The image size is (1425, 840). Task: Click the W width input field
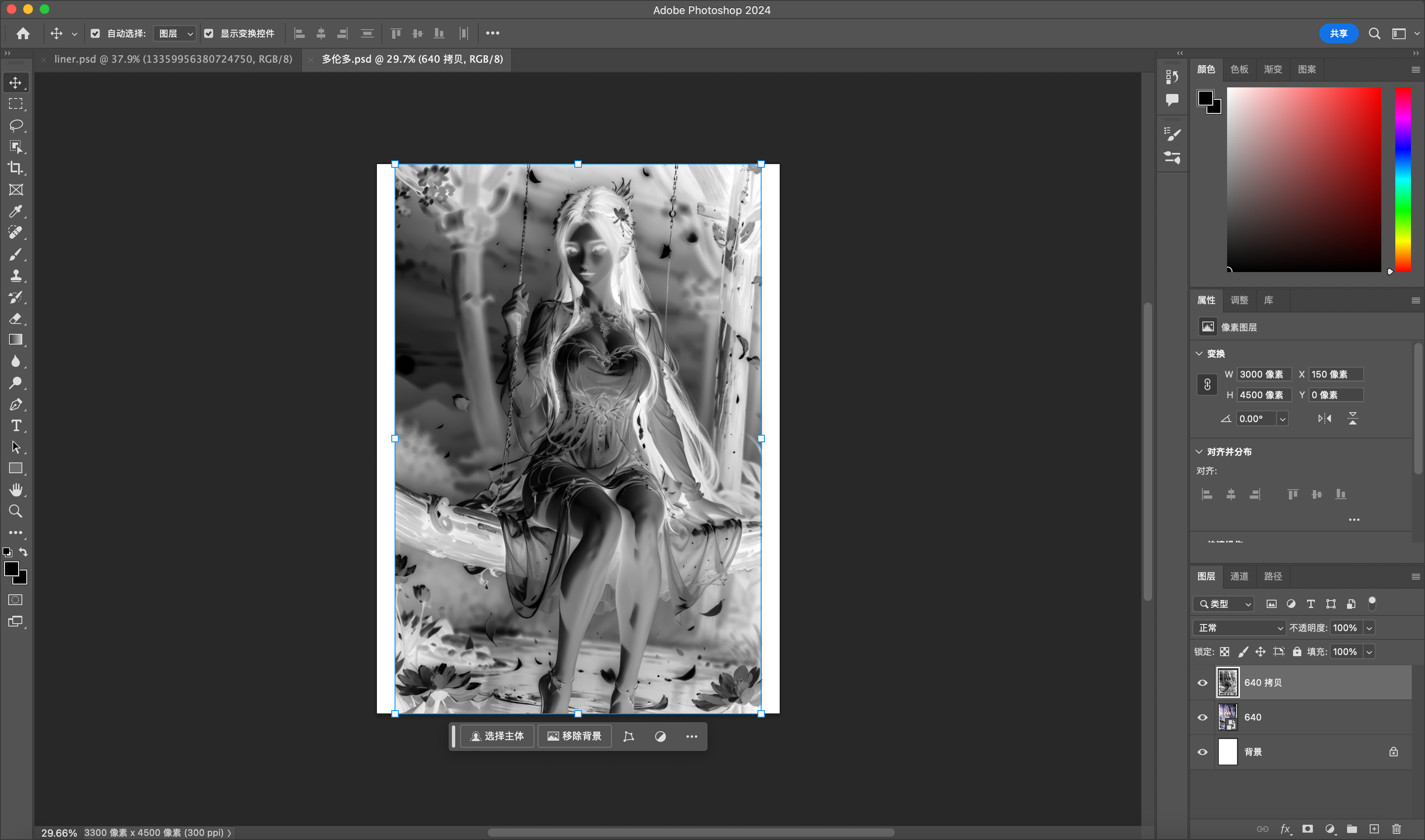[1264, 374]
